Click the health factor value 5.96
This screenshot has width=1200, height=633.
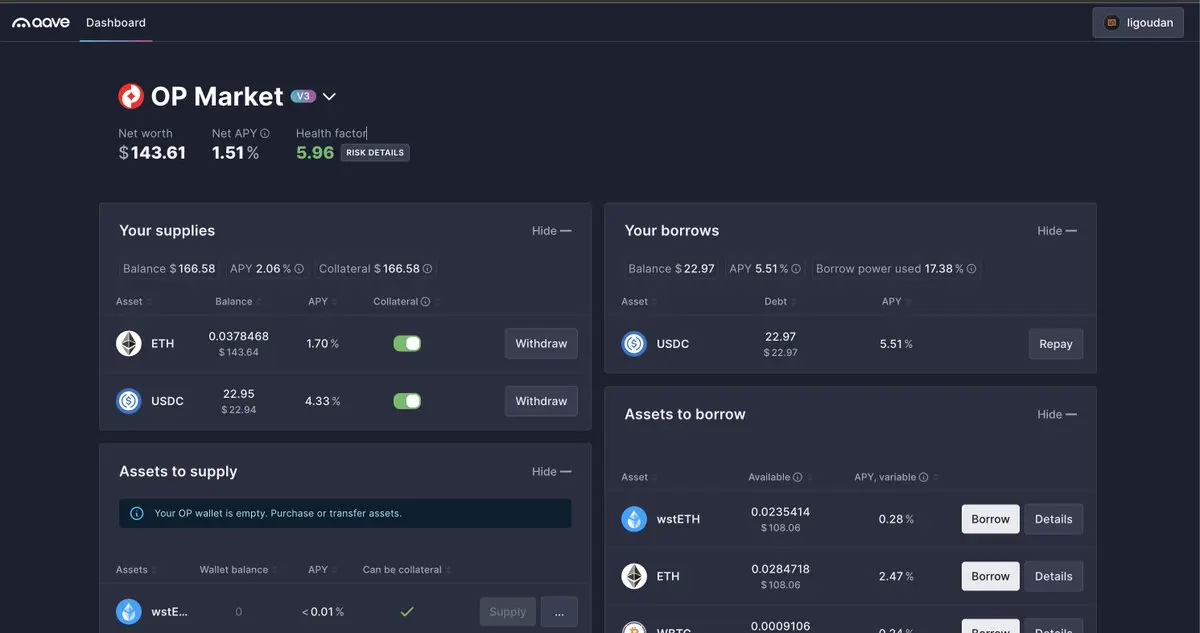coord(315,153)
